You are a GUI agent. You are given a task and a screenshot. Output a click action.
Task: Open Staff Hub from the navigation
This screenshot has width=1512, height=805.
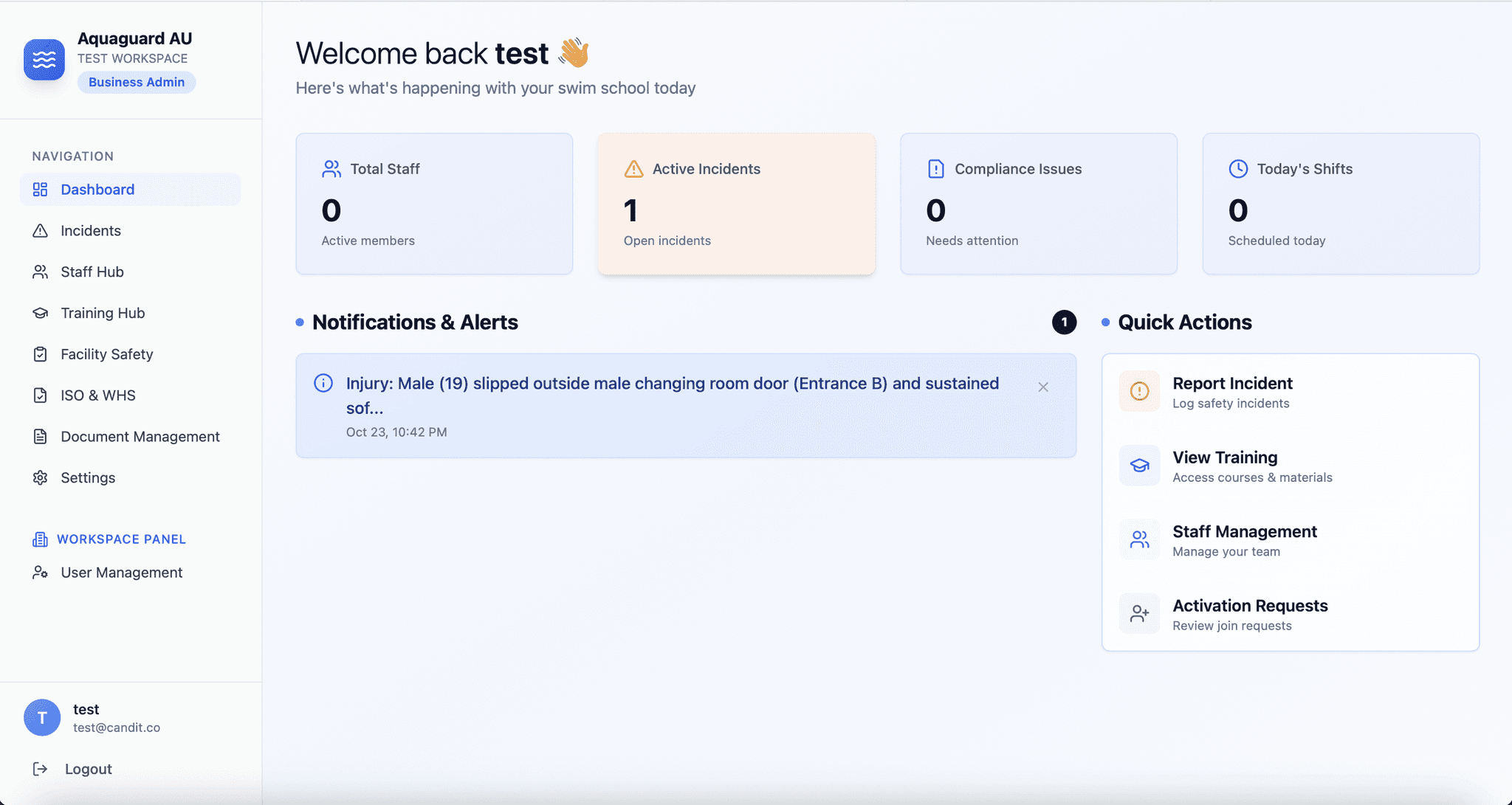(130, 272)
